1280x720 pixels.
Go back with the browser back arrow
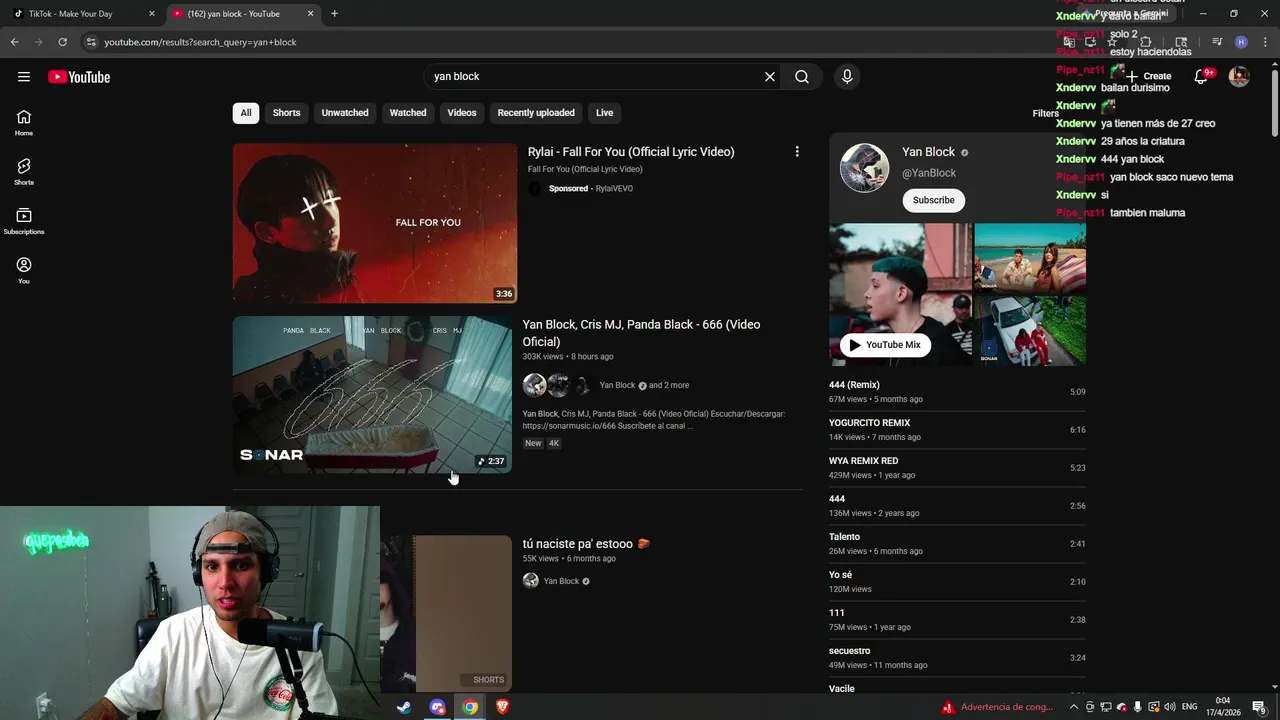(x=14, y=42)
